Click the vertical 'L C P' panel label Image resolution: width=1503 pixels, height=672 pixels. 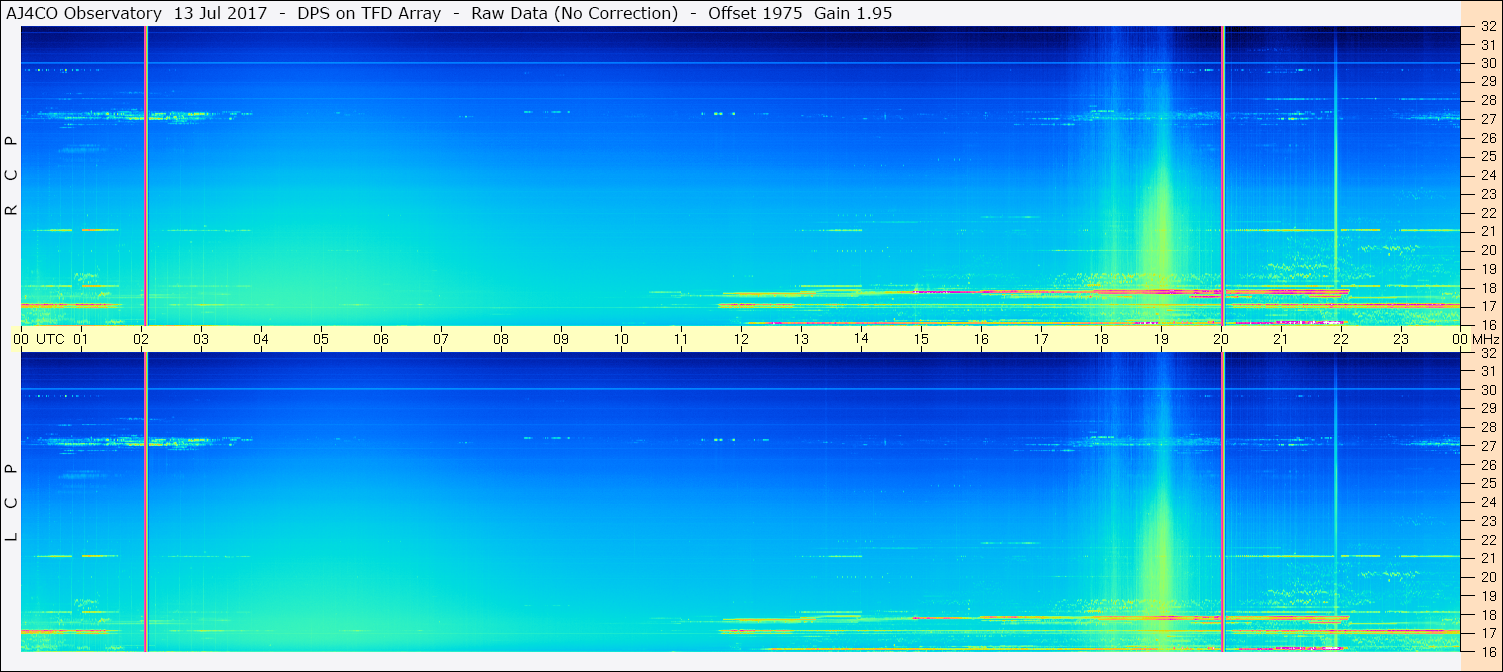(x=11, y=503)
